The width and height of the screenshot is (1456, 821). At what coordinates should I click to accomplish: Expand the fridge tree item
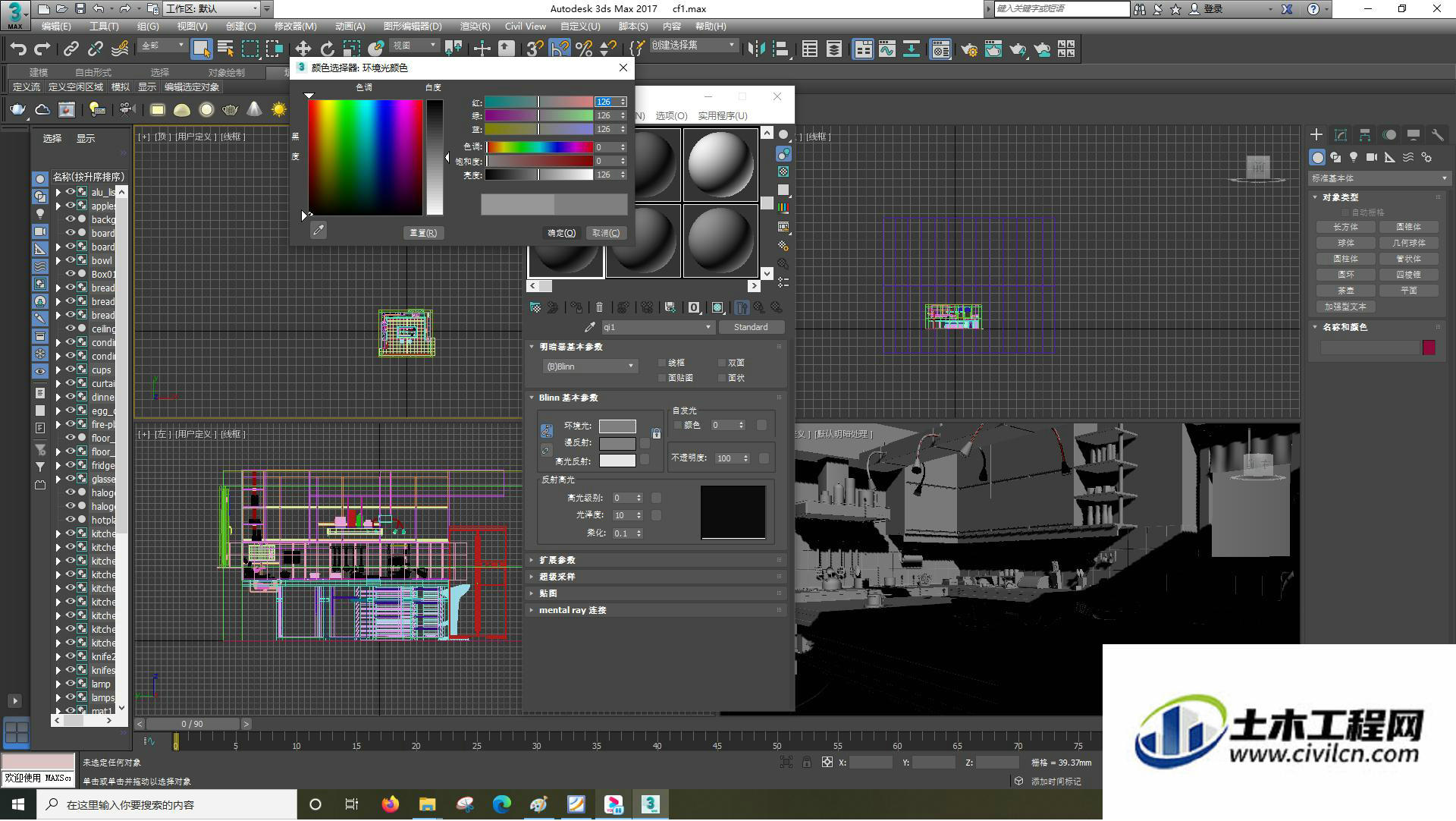tap(58, 465)
